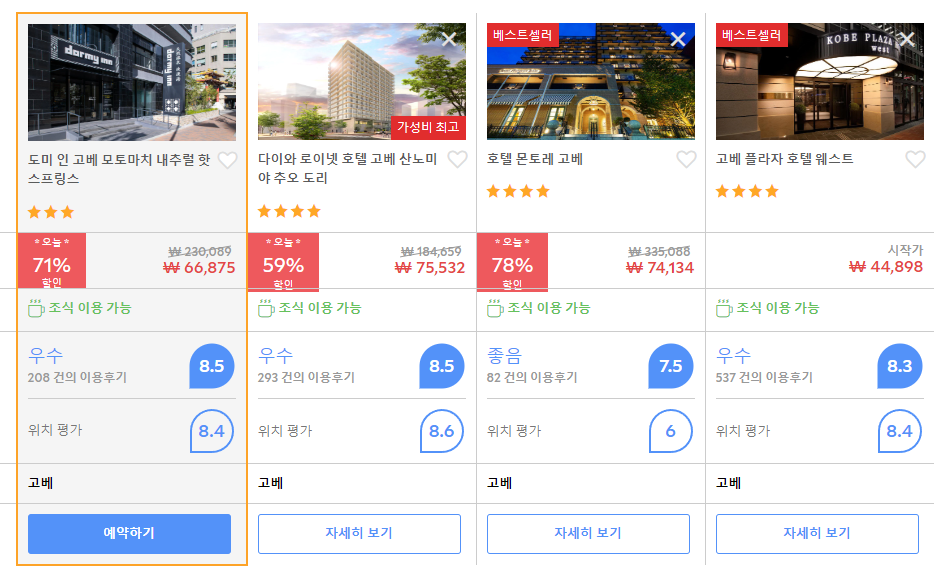This screenshot has width=940, height=576.
Task: Click the 예약하기 booking button
Action: tap(129, 533)
